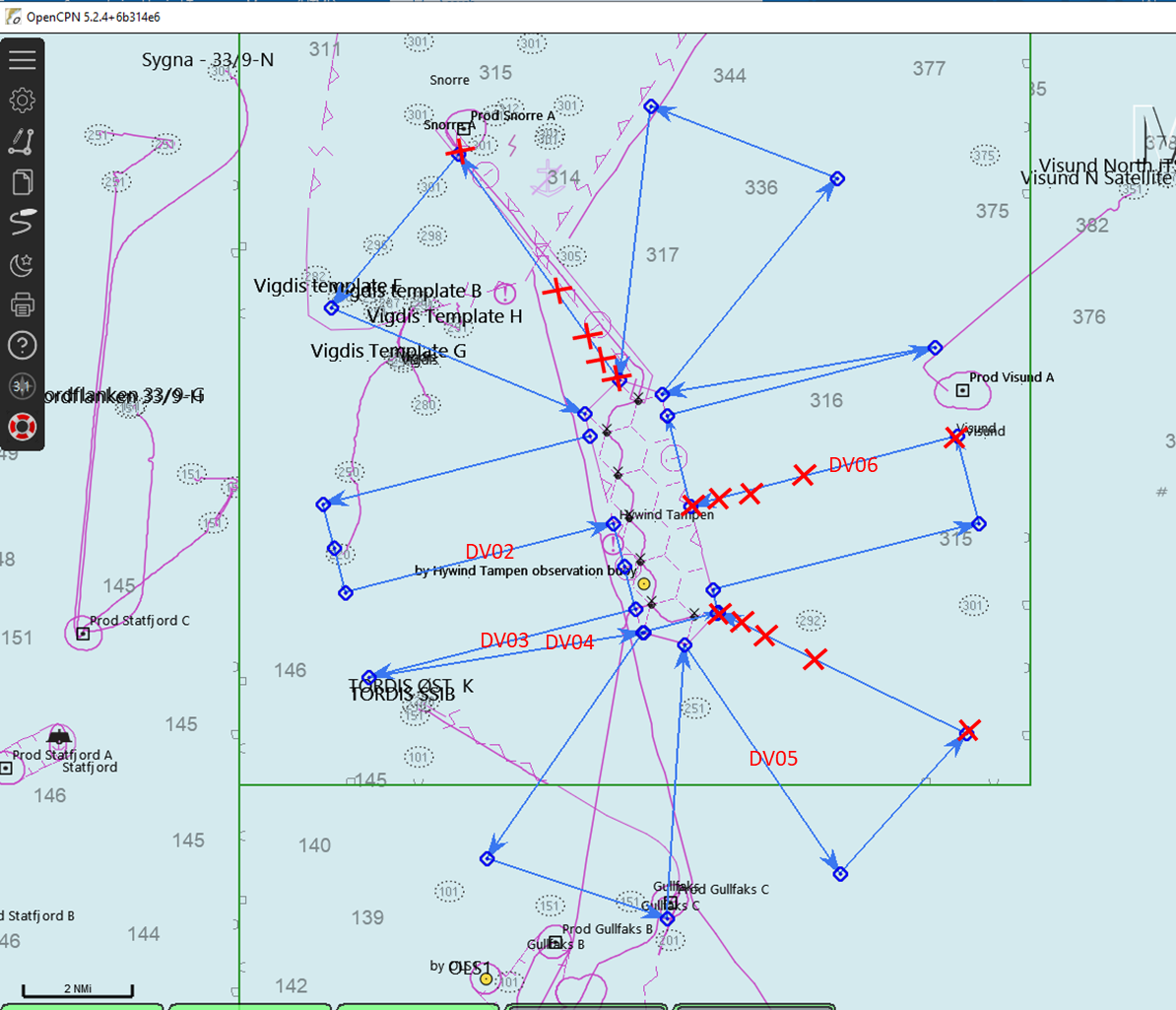Select the Snorre A waypoint on the chart
The width and height of the screenshot is (1176, 1010).
460,152
